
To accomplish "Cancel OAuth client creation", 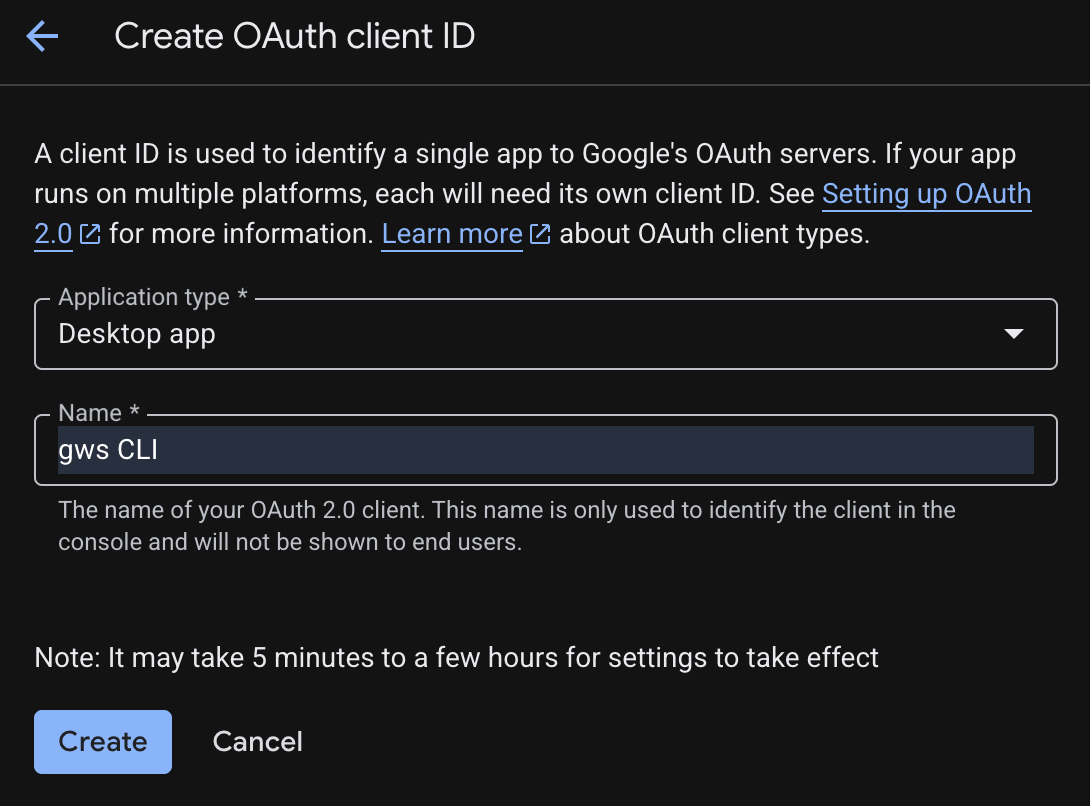I will (258, 742).
